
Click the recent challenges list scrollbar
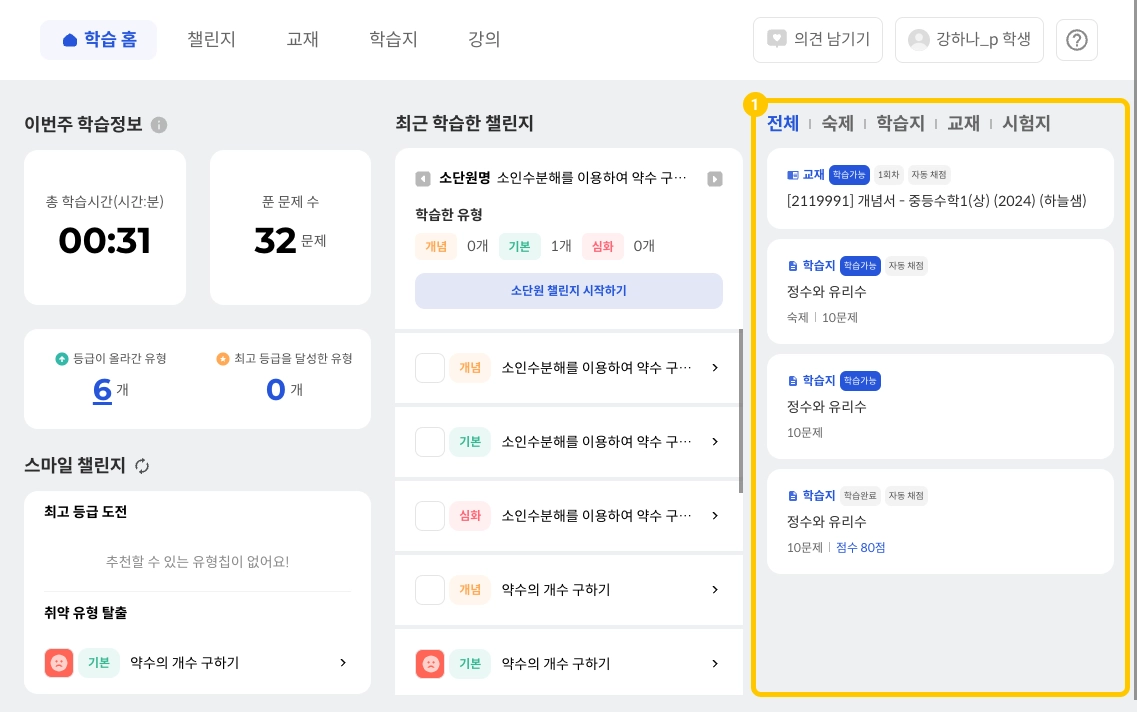[741, 410]
